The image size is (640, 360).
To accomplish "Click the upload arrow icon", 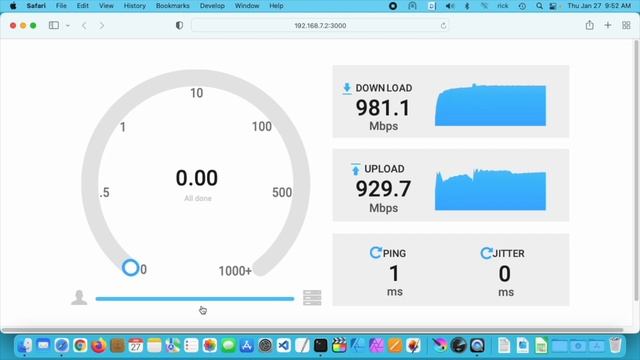I will [x=356, y=169].
